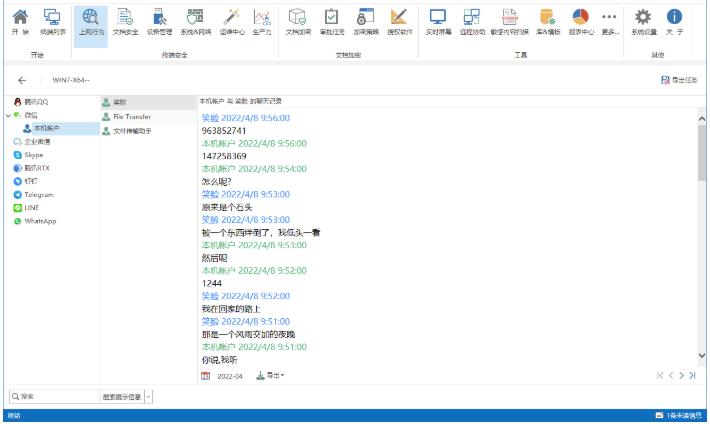Open the dropdown arrow next to 搜索显示信息
Viewport: 710px width, 424px height.
149,396
